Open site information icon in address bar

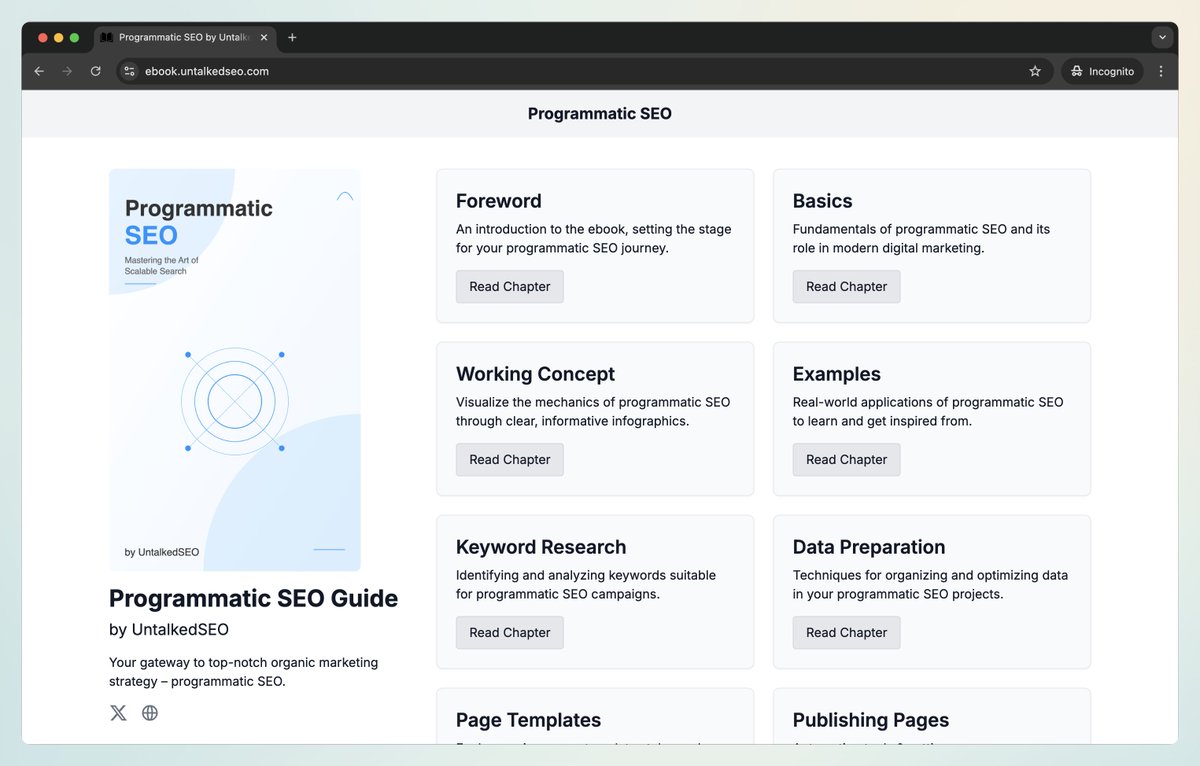click(x=129, y=71)
